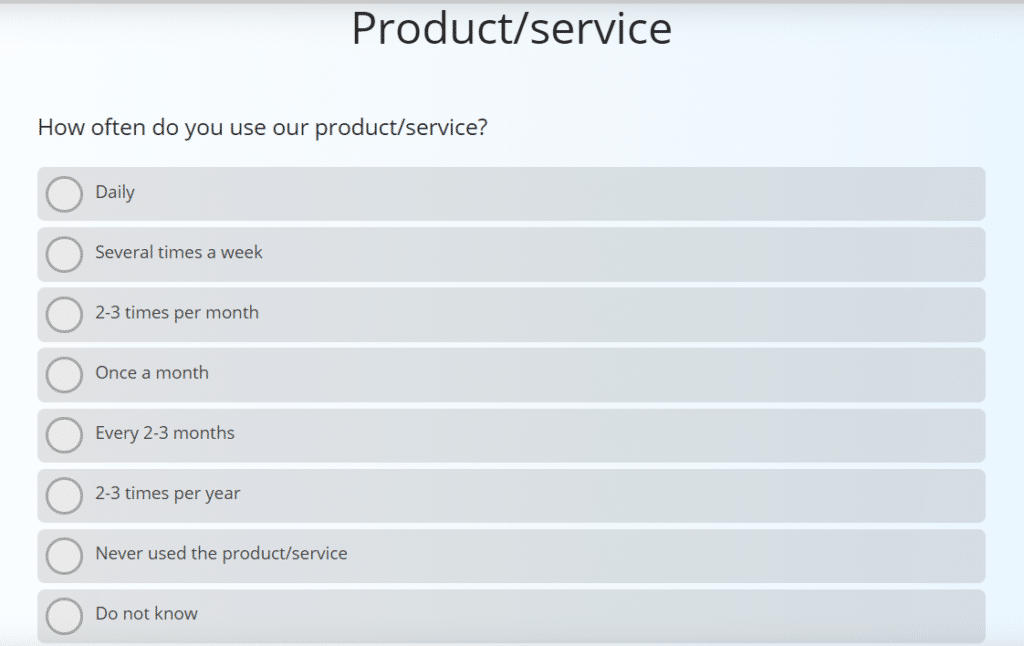
Task: Click the survey question text
Action: 262,127
